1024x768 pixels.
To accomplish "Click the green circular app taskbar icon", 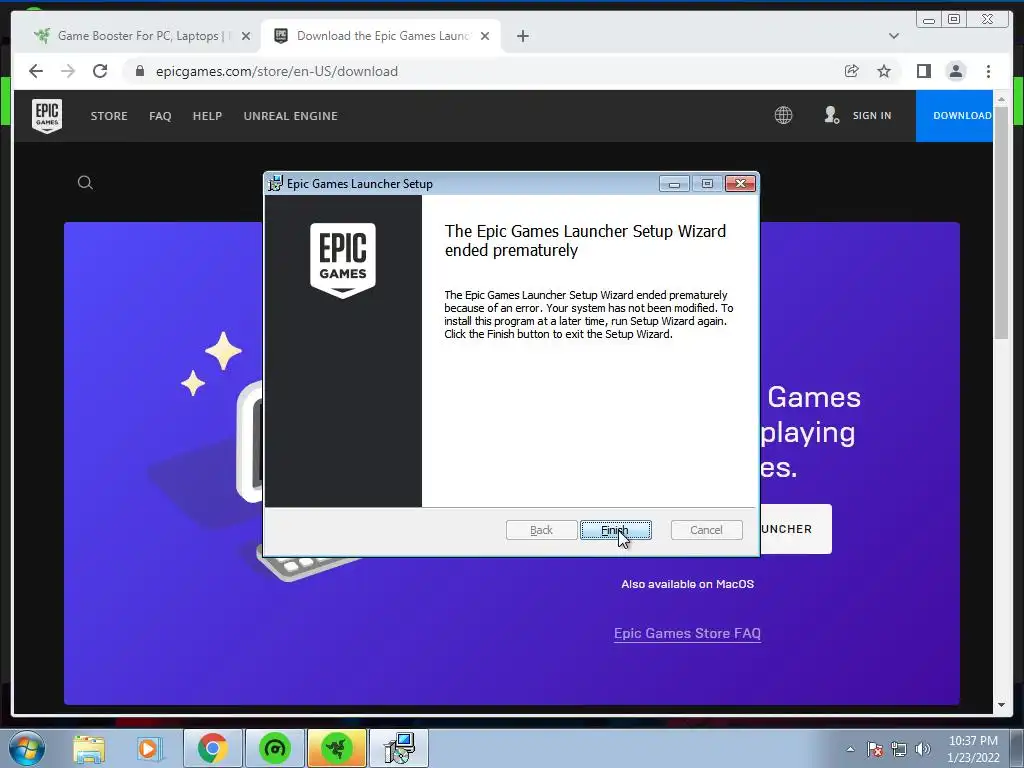I will point(274,748).
